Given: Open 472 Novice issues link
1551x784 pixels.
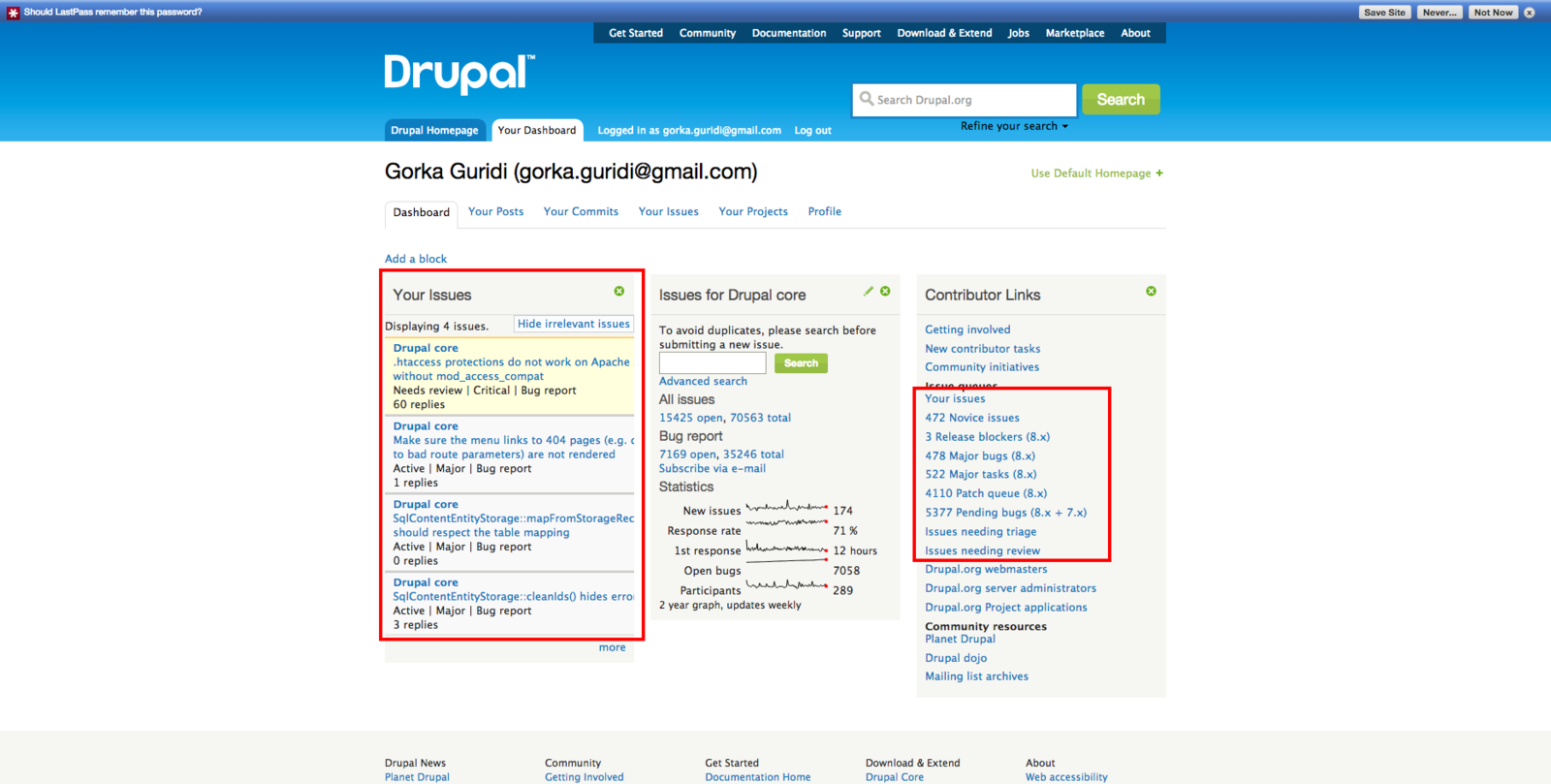Looking at the screenshot, I should [x=971, y=418].
